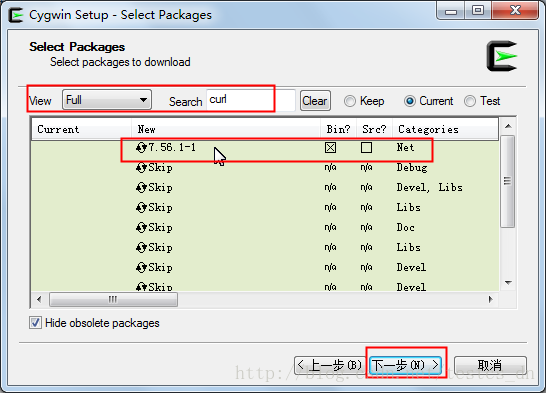This screenshot has height=393, width=546.
Task: Click the horizontal scrollbar right arrow
Action: [x=491, y=299]
